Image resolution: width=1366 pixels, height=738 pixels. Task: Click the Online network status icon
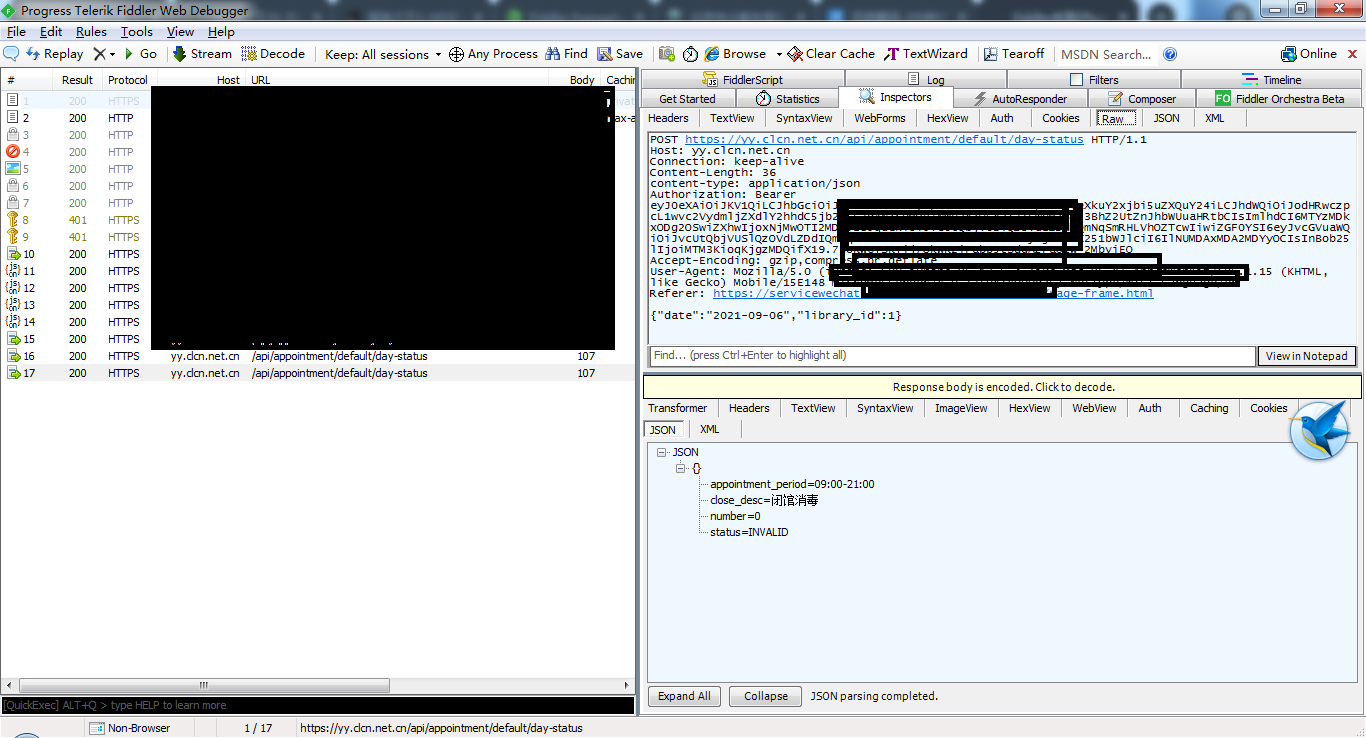point(1289,54)
